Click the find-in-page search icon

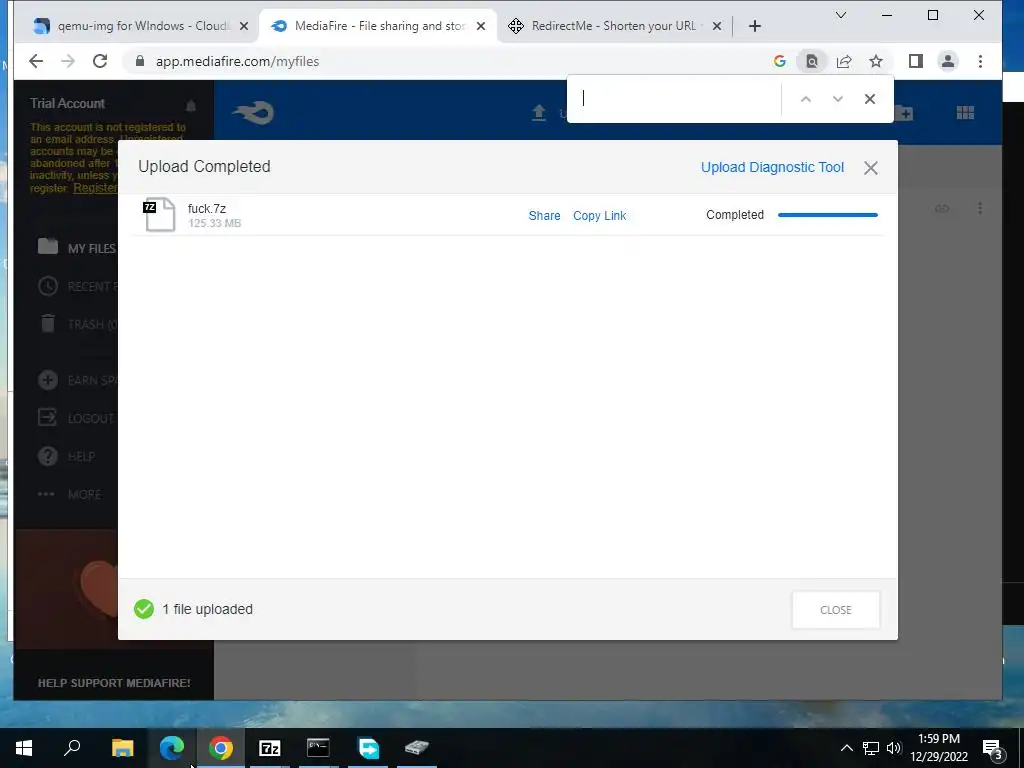point(812,61)
